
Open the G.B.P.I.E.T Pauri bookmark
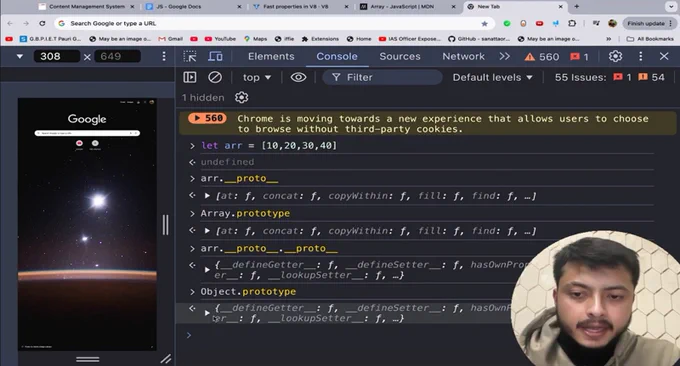(50, 39)
